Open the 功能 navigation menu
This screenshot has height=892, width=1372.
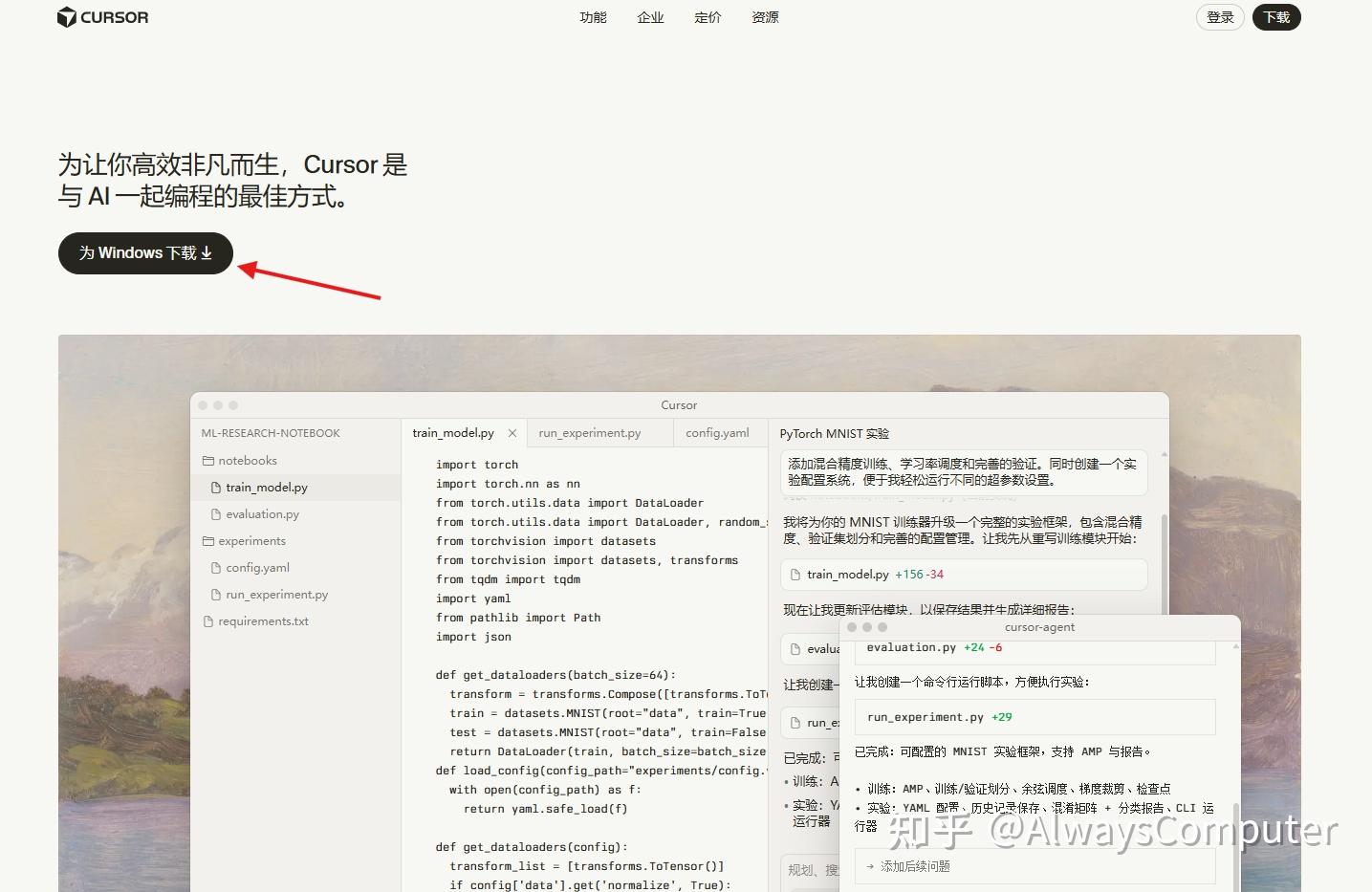click(593, 17)
